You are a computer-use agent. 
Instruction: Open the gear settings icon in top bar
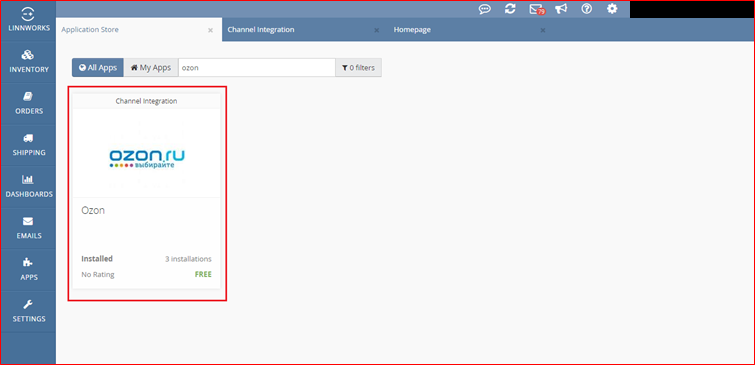[612, 9]
